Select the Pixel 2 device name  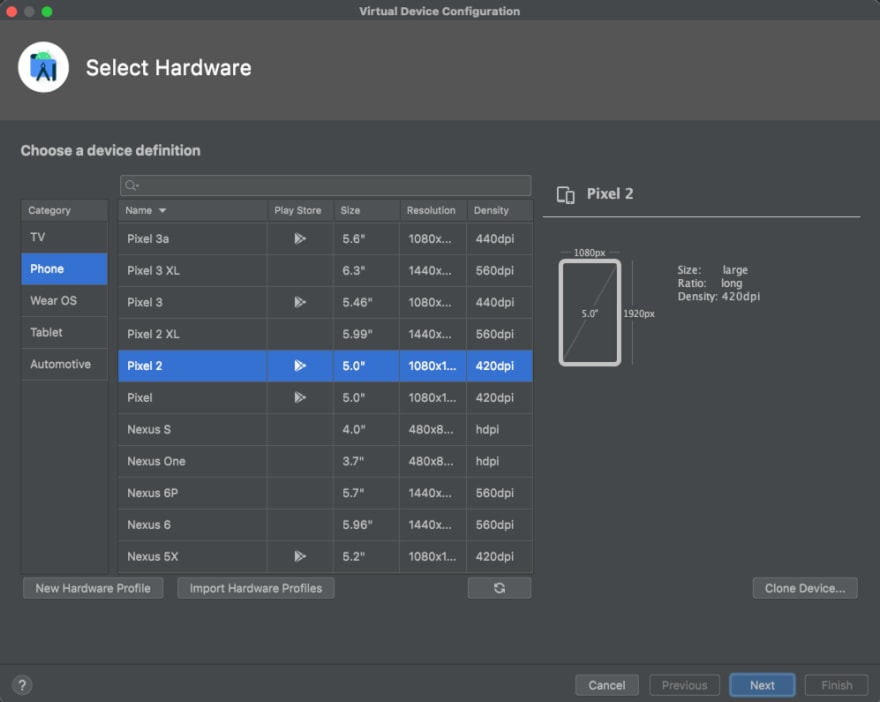[x=145, y=366]
